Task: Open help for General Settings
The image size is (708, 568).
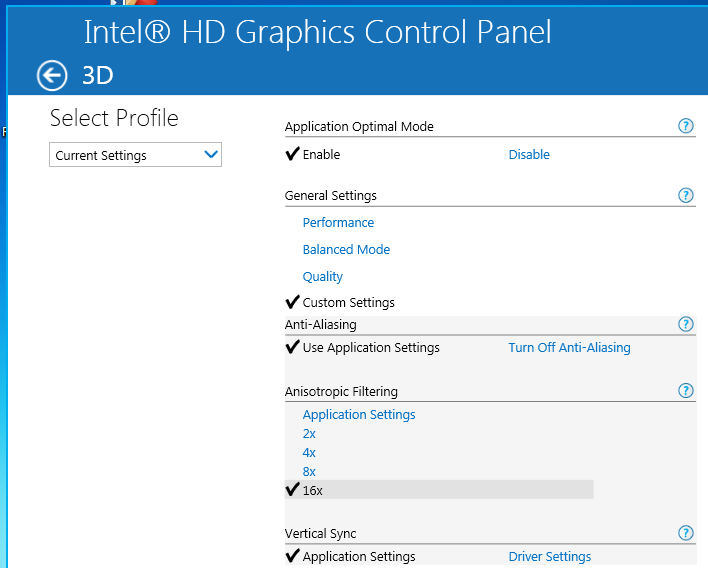Action: (x=685, y=196)
